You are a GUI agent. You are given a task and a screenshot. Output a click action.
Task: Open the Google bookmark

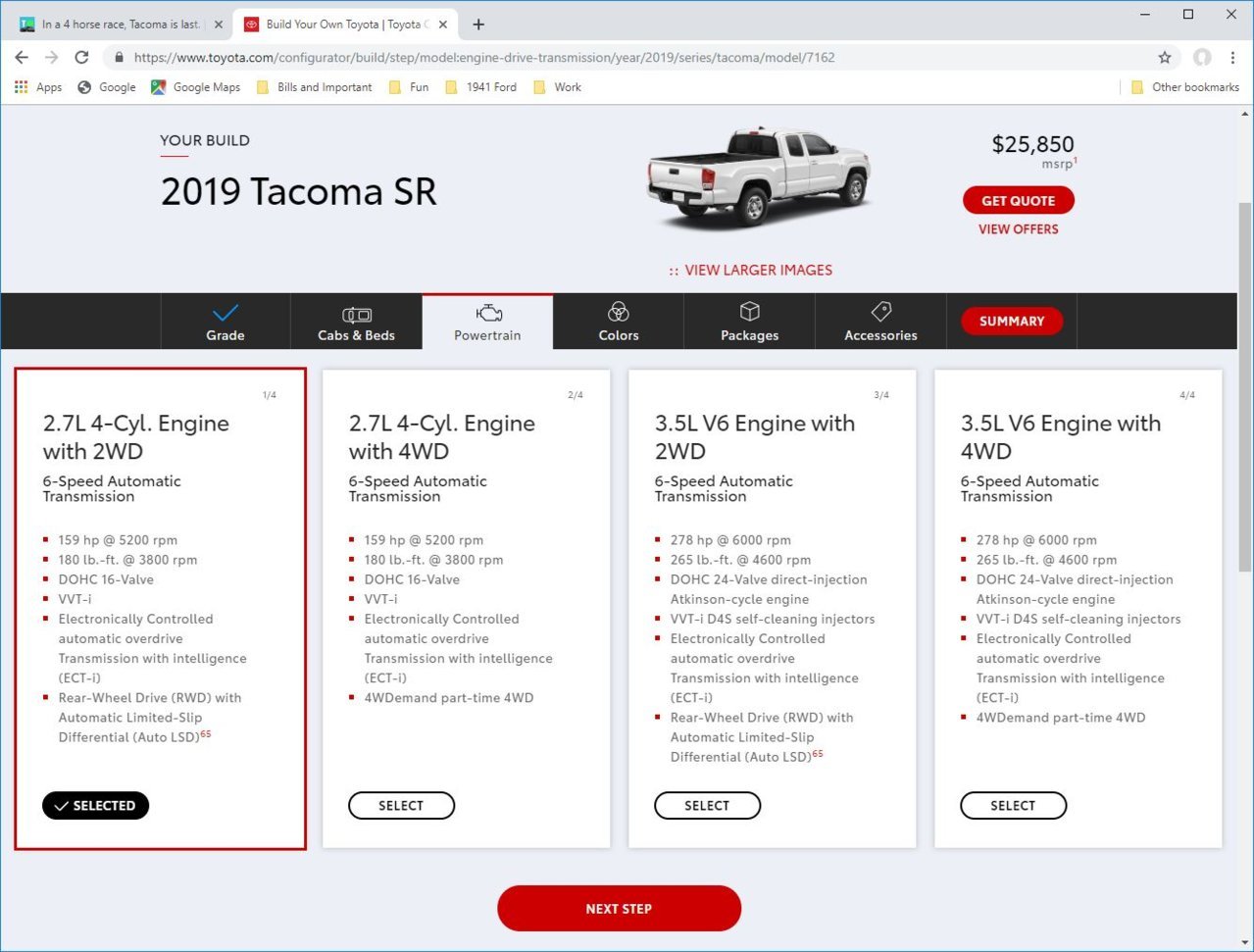[107, 87]
